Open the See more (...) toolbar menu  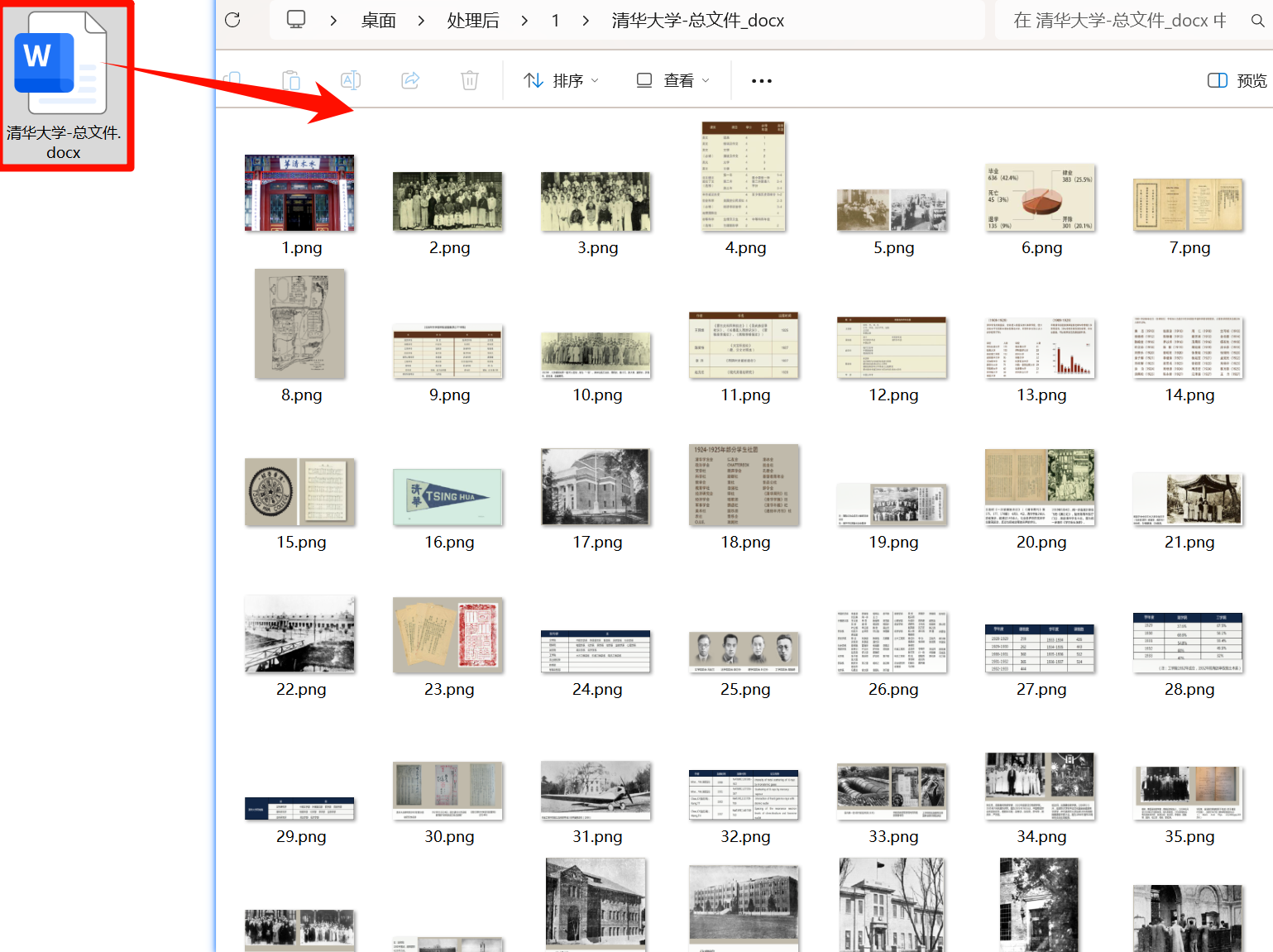click(761, 80)
